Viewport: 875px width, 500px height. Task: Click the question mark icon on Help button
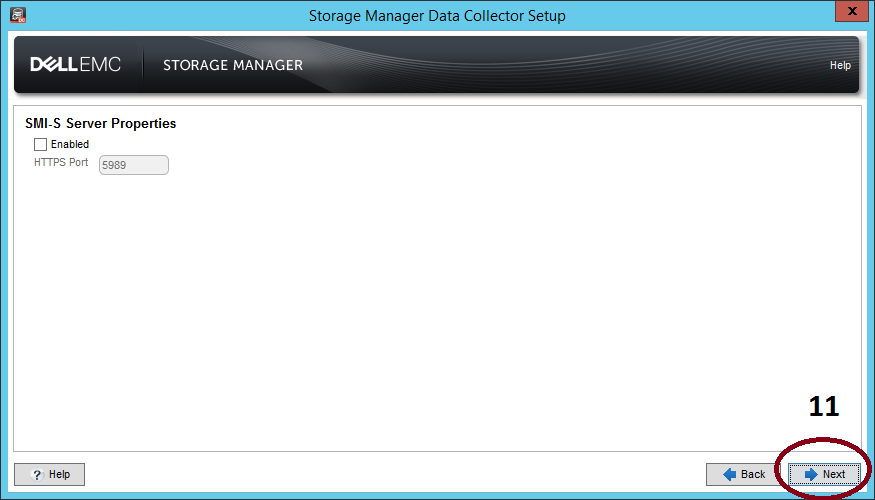(36, 474)
